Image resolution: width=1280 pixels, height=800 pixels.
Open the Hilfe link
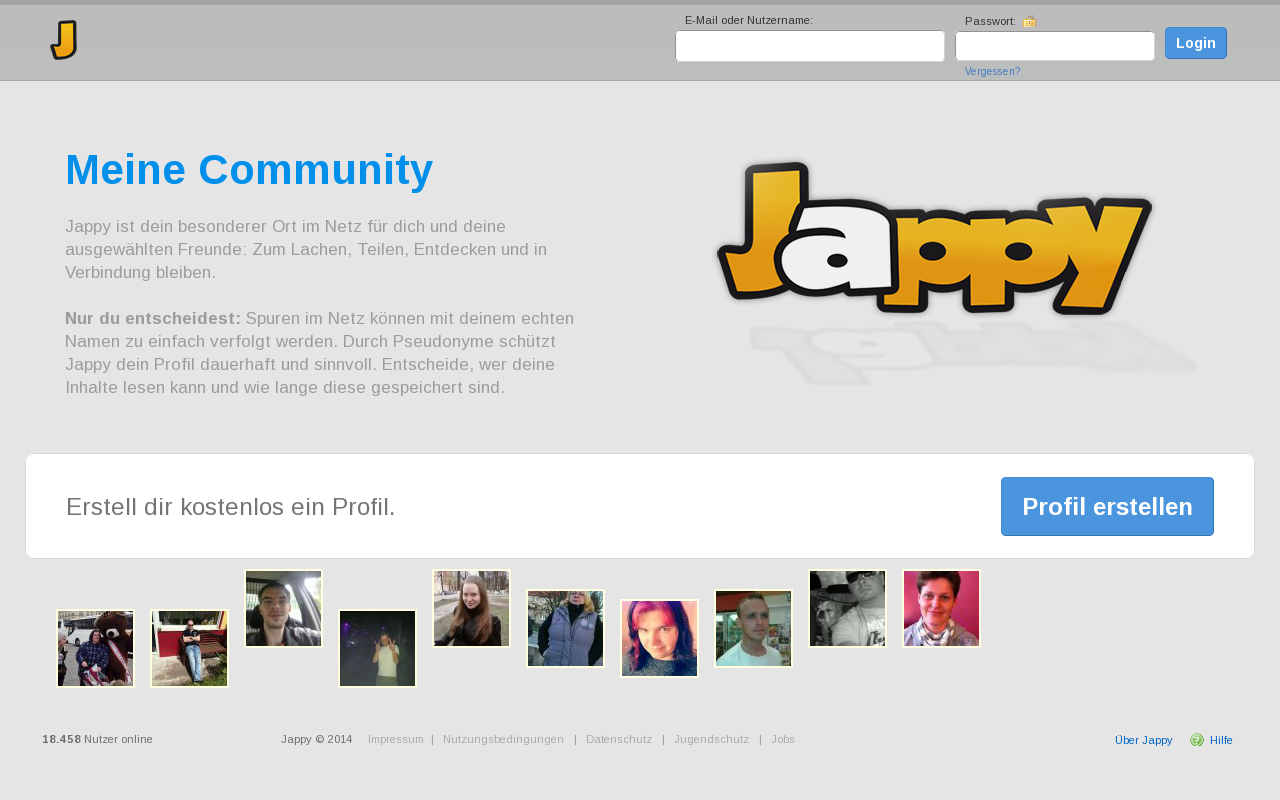[x=1221, y=740]
